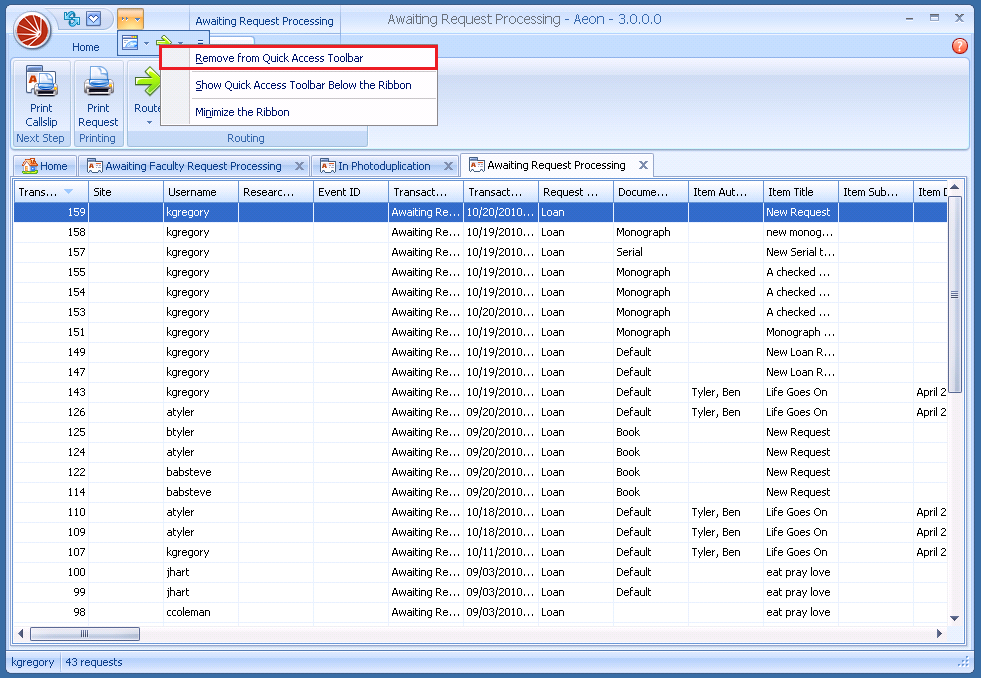The image size is (981, 678).
Task: Select Minimize the Ribbon menu option
Action: tap(242, 112)
